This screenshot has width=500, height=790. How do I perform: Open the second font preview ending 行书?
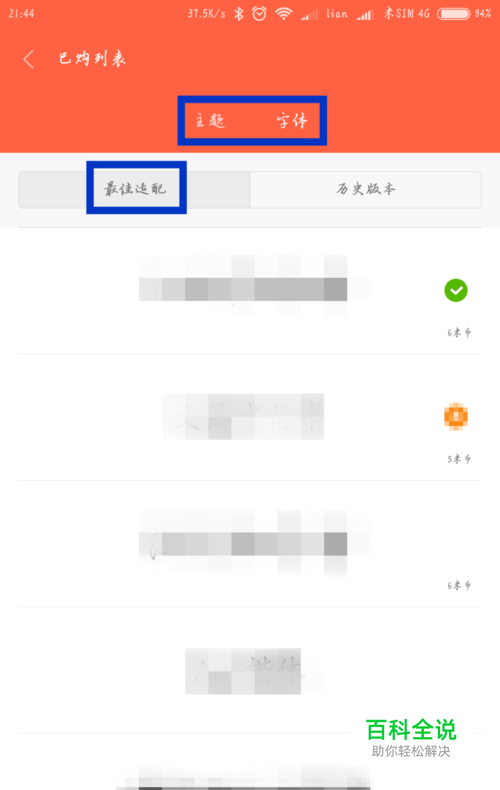pyautogui.click(x=243, y=416)
